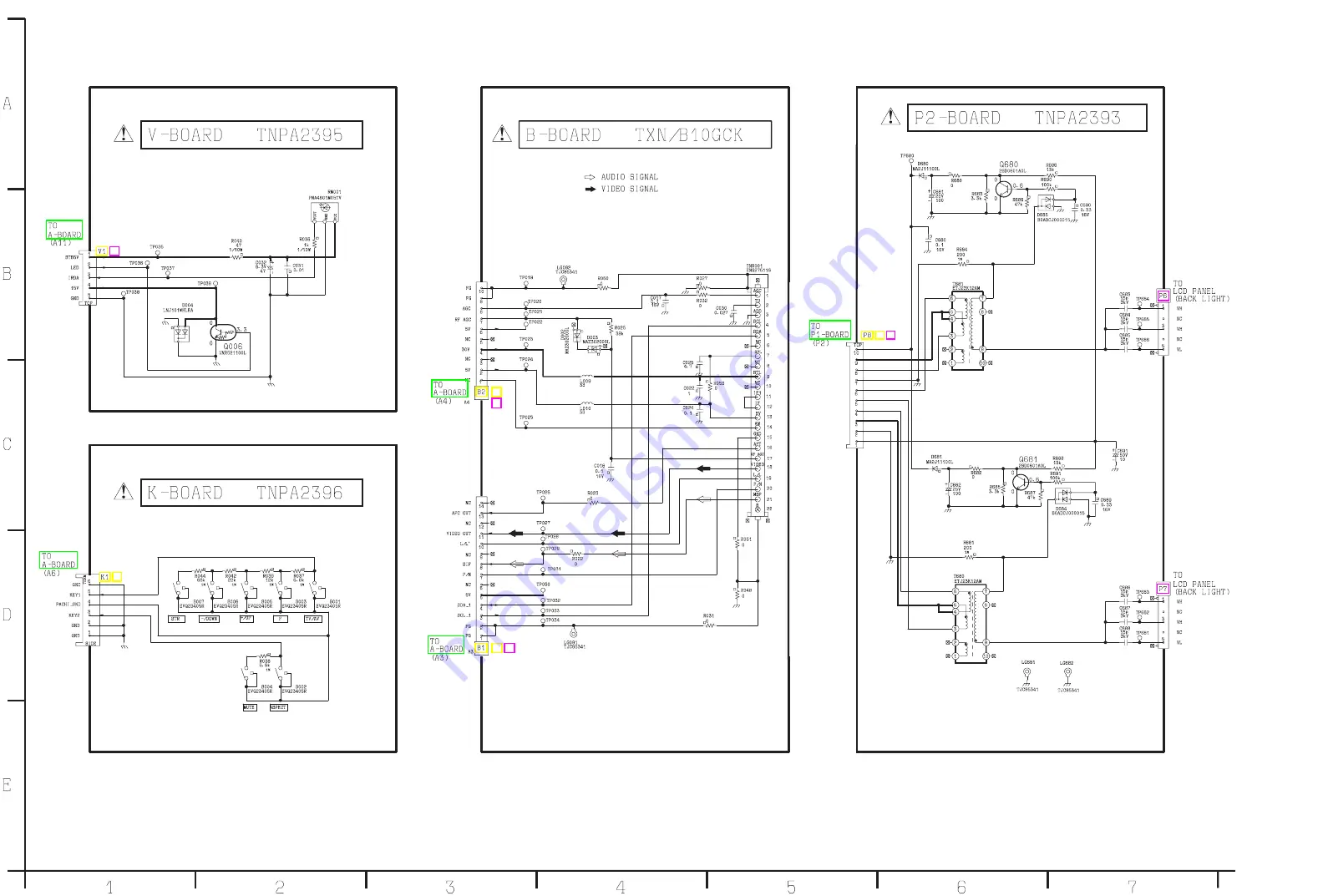
Task: Click the TP680 test point label
Action: pos(907,156)
